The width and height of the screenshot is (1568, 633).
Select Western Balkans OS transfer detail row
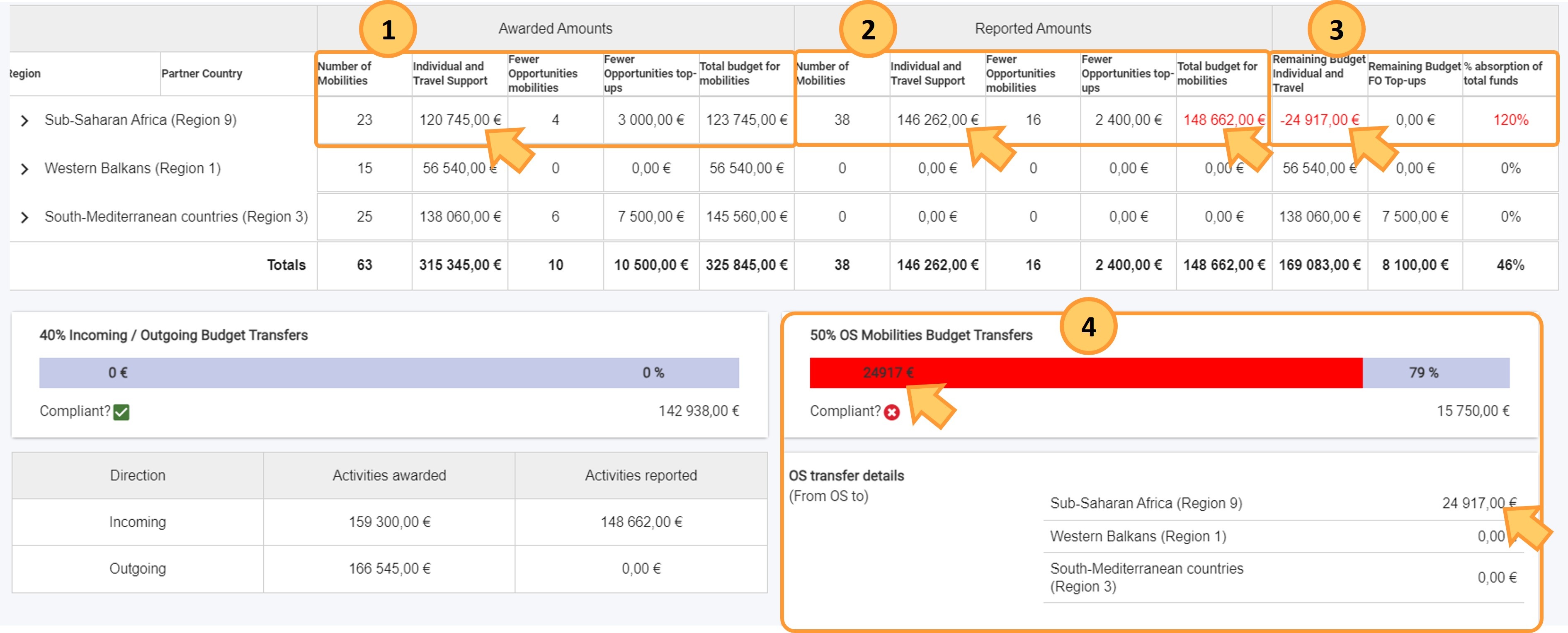pyautogui.click(x=1283, y=537)
